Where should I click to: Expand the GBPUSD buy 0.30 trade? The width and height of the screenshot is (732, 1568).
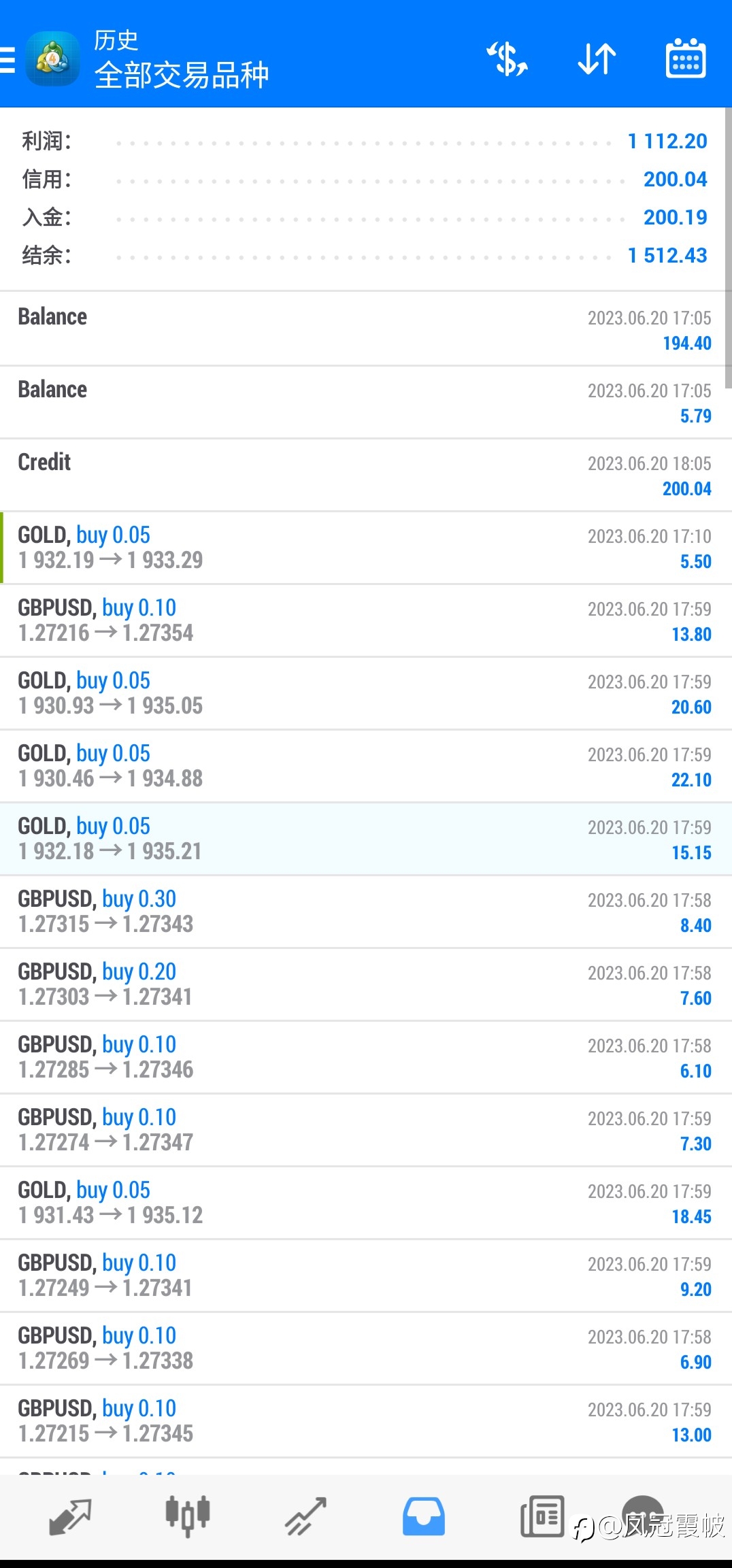(x=366, y=912)
